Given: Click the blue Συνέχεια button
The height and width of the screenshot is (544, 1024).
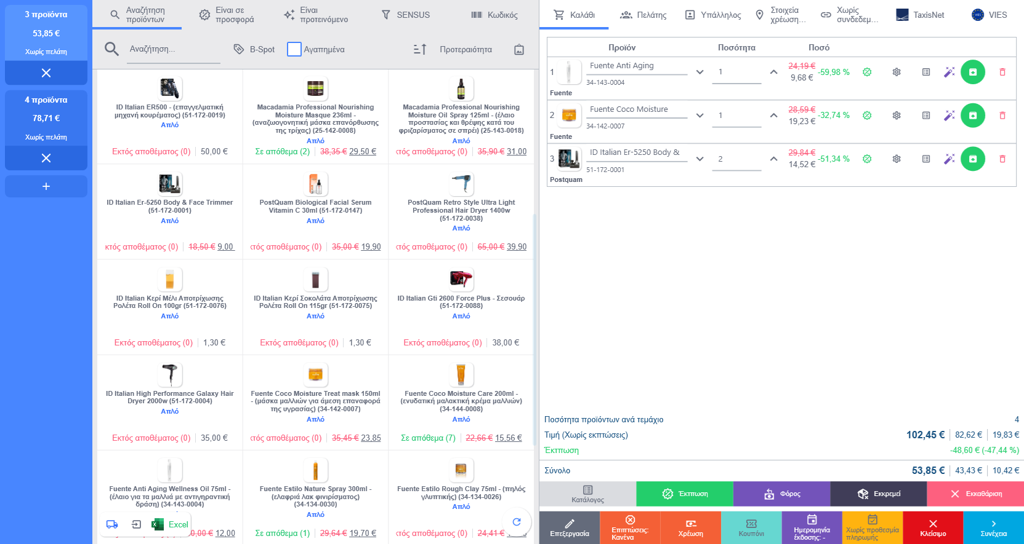Looking at the screenshot, I should 993,528.
